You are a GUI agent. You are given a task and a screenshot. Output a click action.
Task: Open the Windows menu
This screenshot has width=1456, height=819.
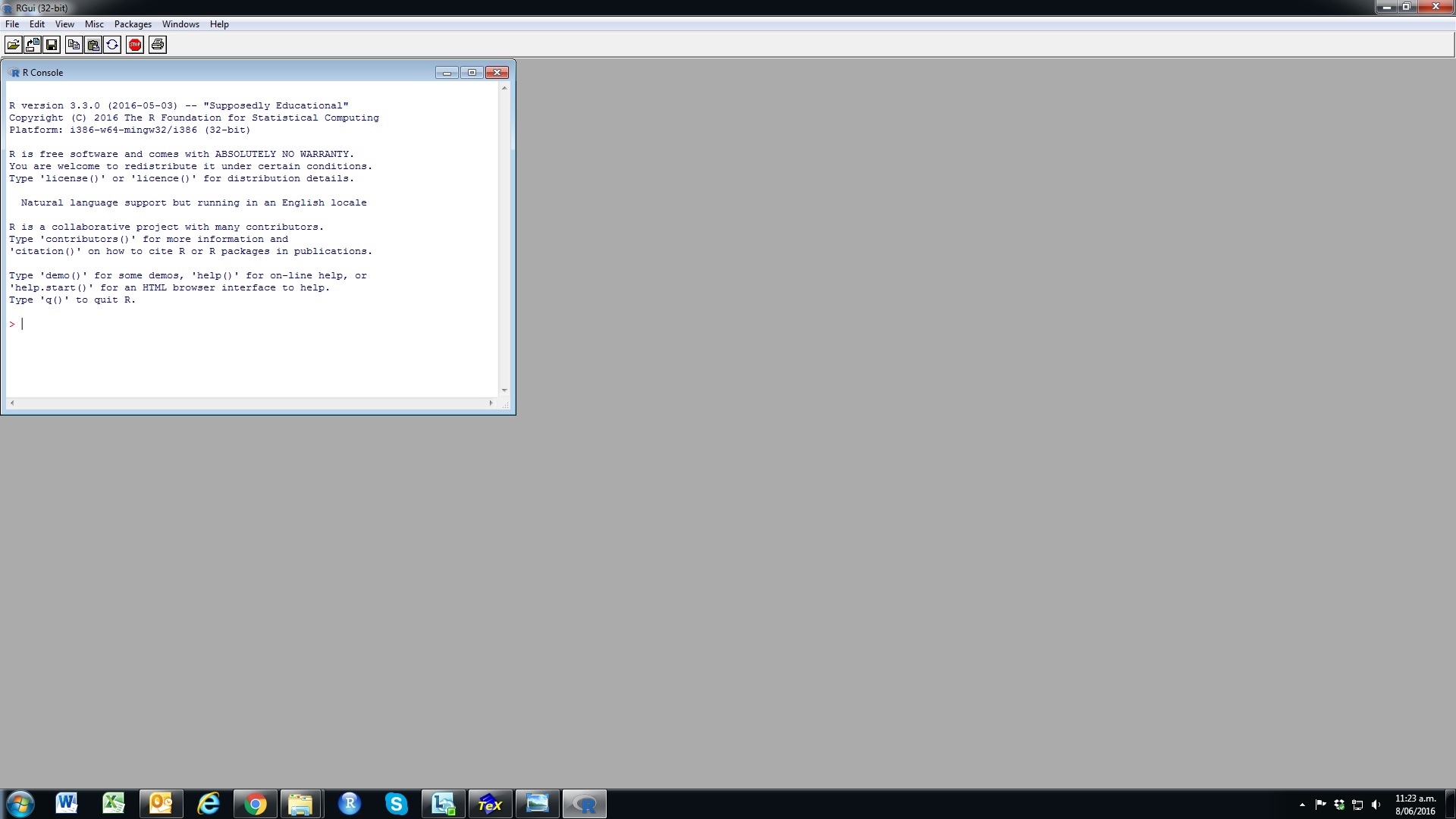180,24
